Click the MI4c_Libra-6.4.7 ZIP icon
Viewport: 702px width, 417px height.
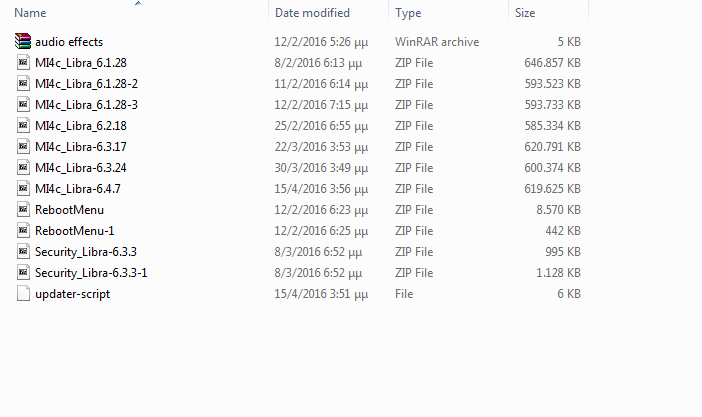pos(24,189)
